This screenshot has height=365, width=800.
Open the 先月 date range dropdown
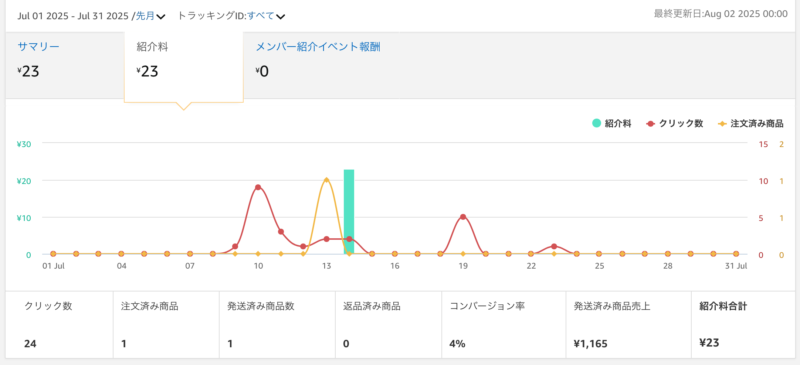[x=150, y=16]
